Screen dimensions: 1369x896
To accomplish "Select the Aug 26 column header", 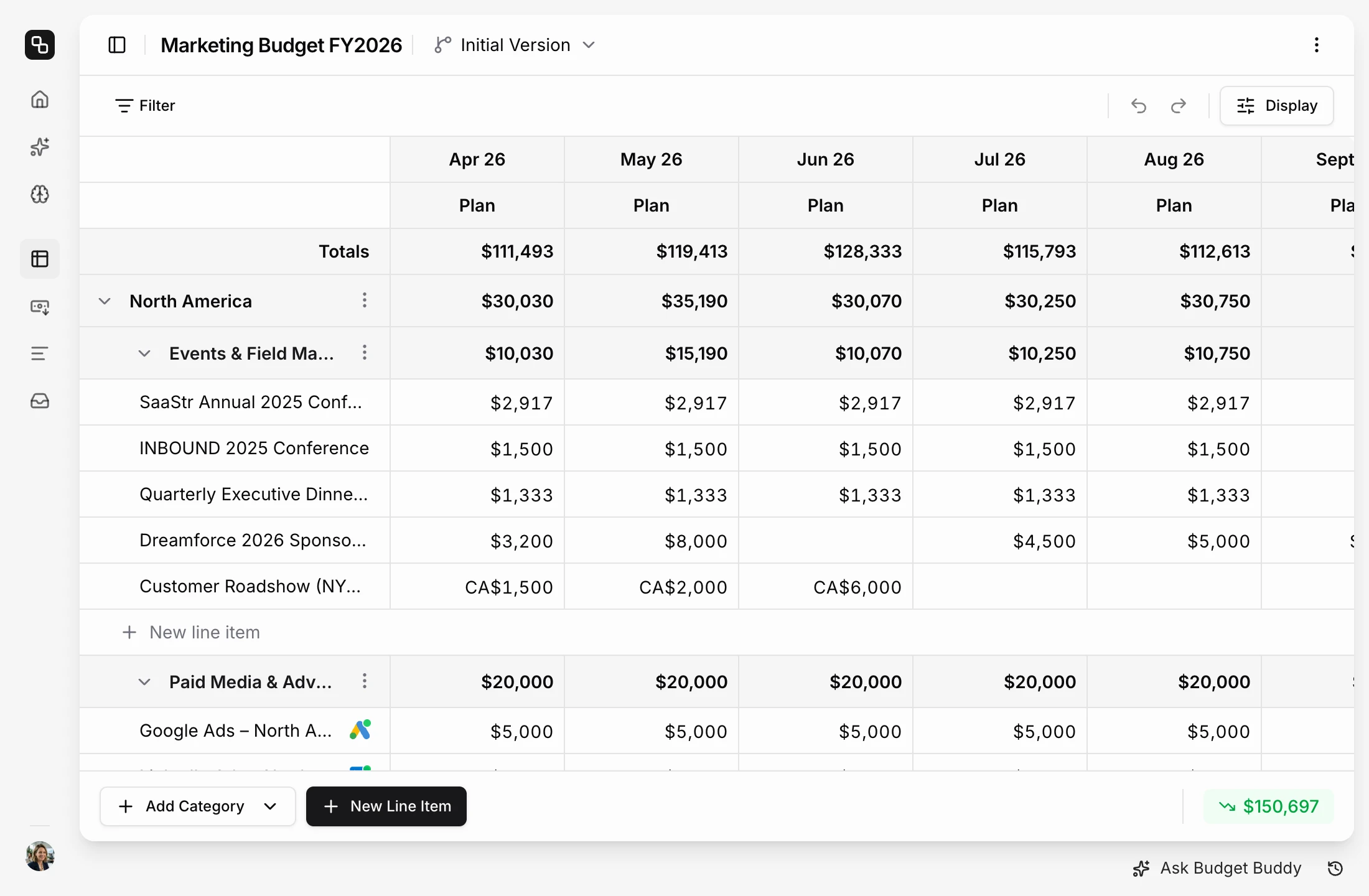I will (1174, 159).
